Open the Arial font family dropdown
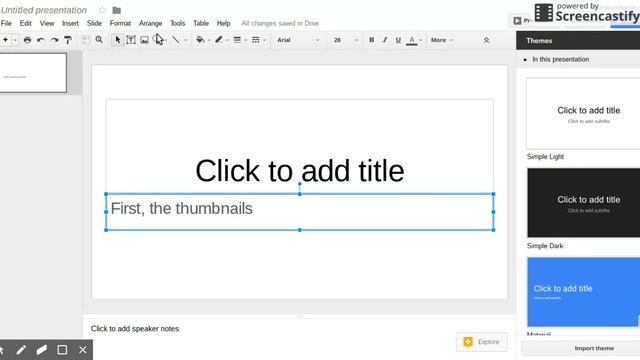 coord(298,40)
